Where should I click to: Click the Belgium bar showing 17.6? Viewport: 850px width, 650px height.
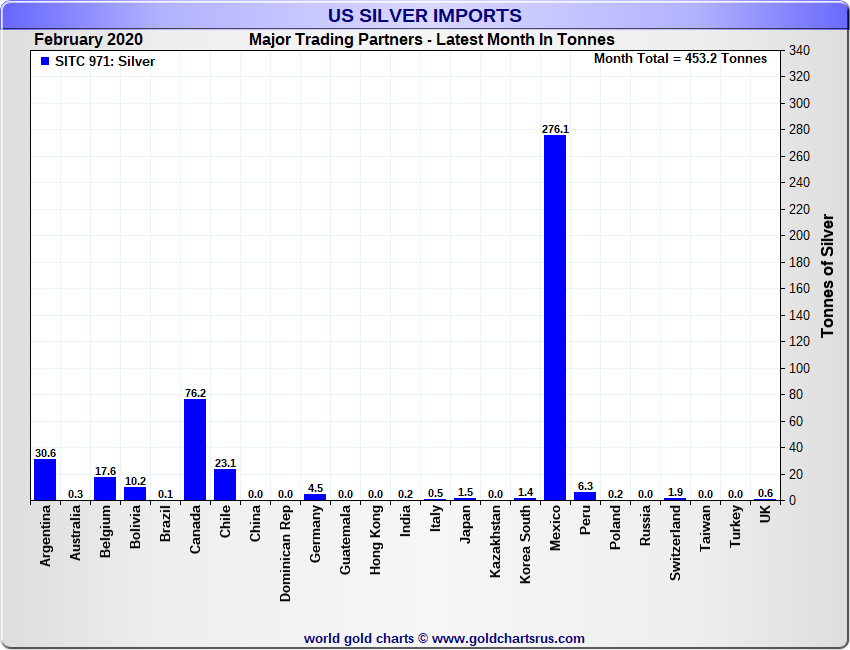[x=105, y=488]
